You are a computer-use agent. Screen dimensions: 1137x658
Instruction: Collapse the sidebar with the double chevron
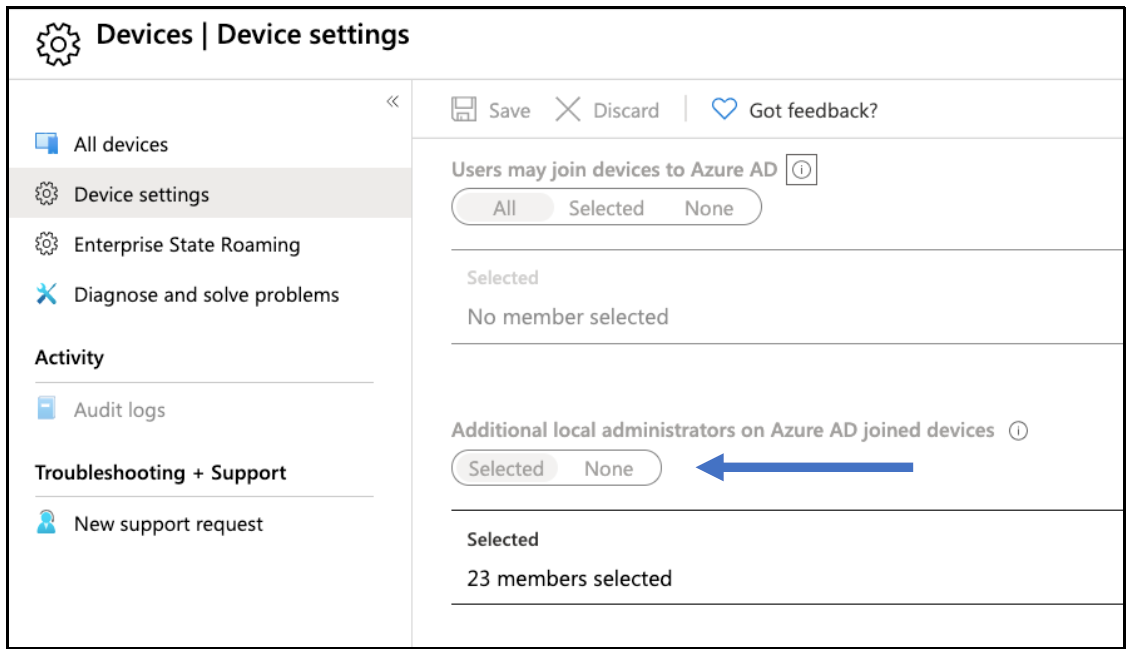[x=392, y=102]
